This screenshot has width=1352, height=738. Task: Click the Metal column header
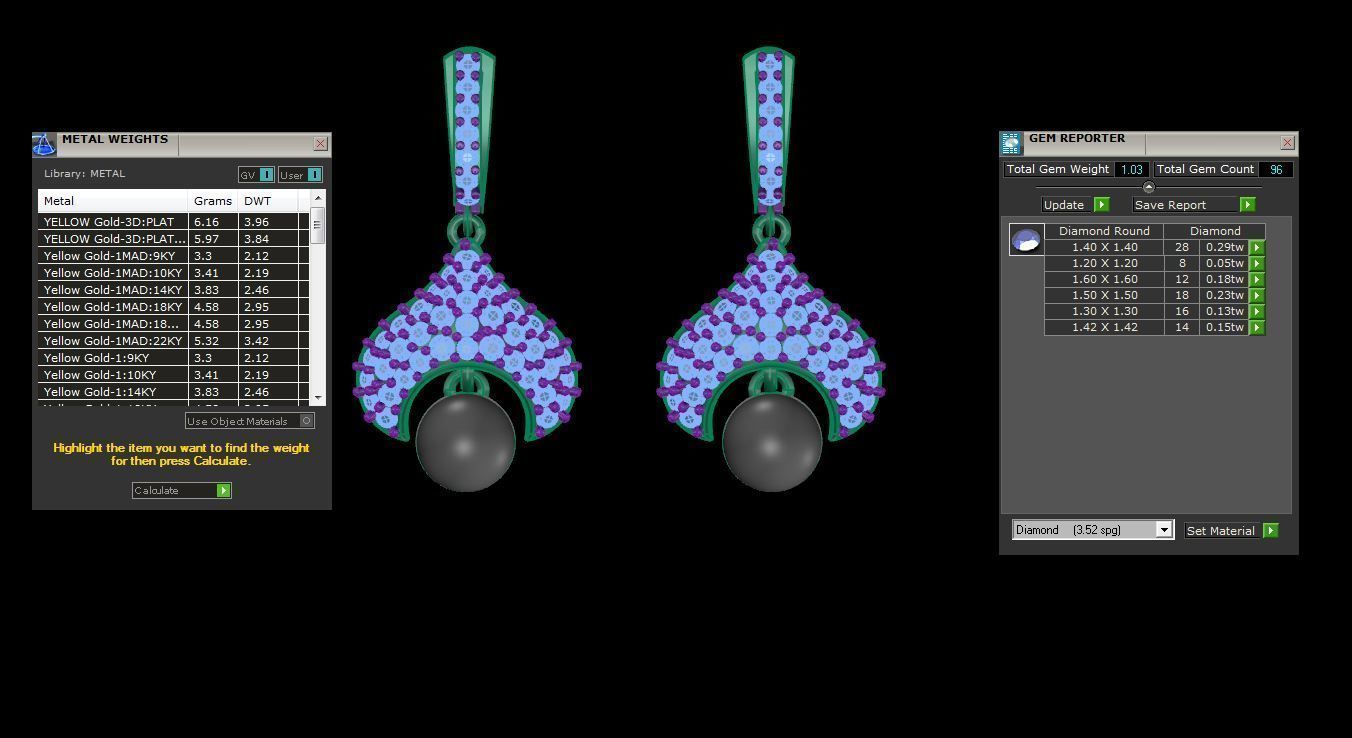coord(113,201)
